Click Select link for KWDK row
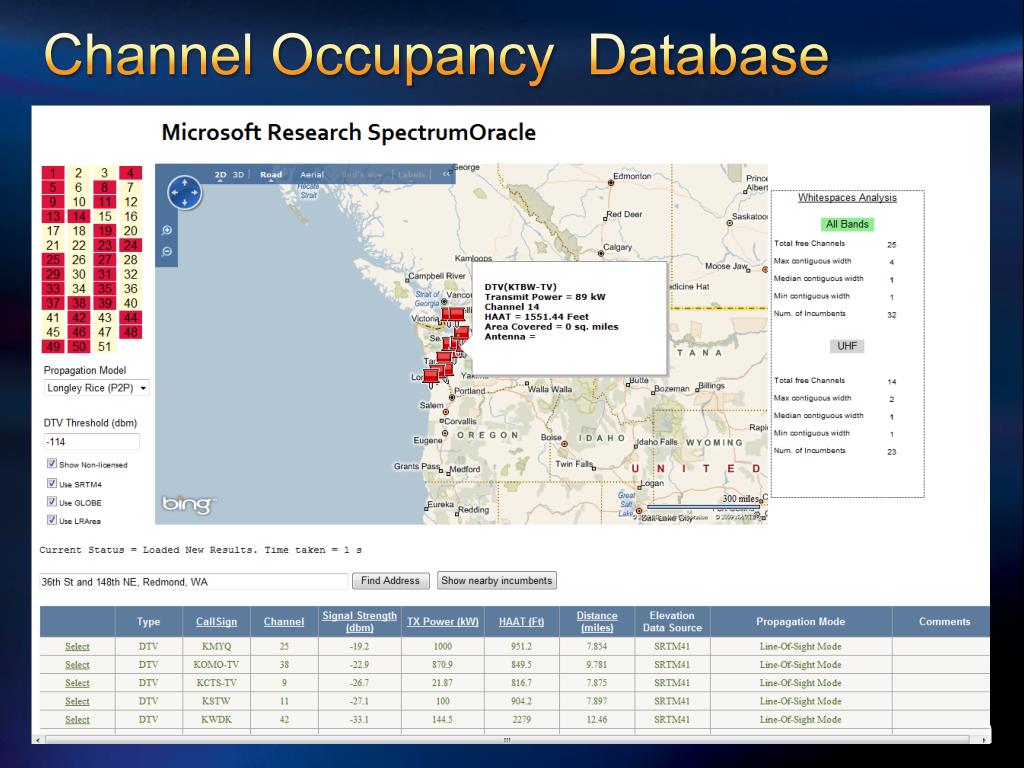The width and height of the screenshot is (1024, 768). 77,720
